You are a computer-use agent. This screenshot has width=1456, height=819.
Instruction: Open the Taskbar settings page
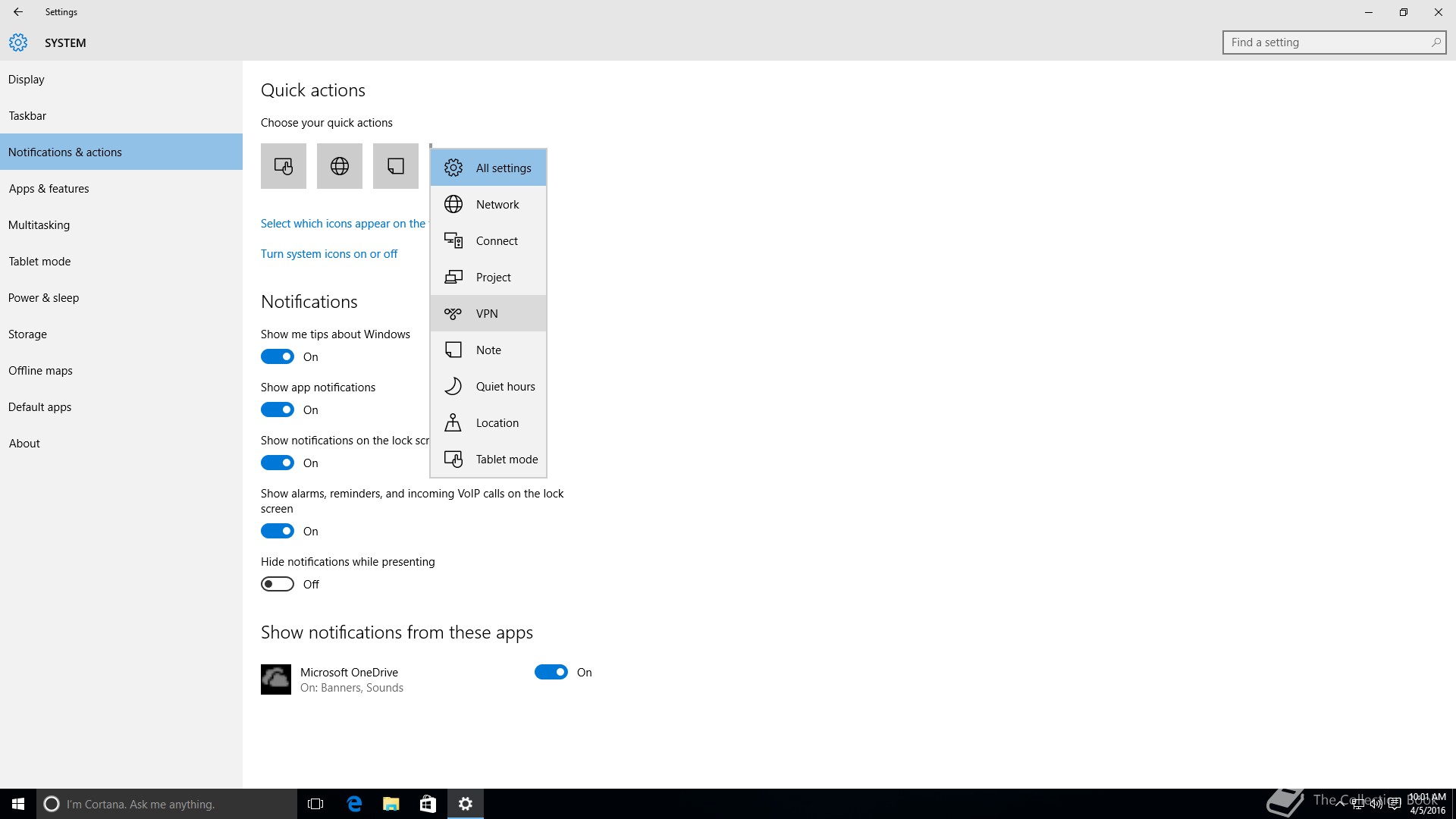121,115
